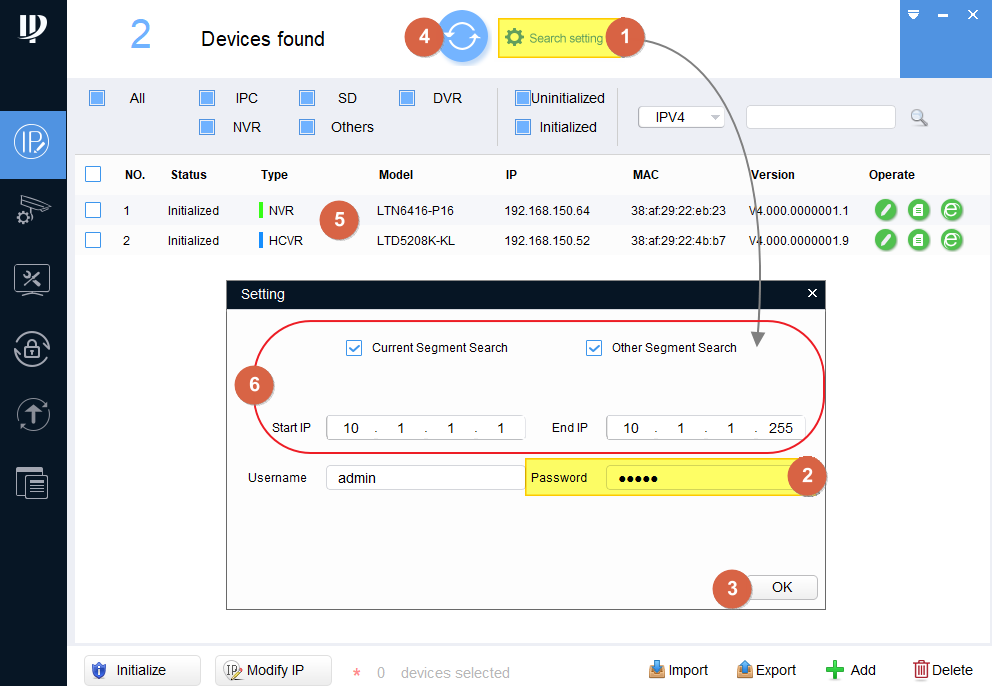Toggle the Others filter checkbox

click(307, 127)
